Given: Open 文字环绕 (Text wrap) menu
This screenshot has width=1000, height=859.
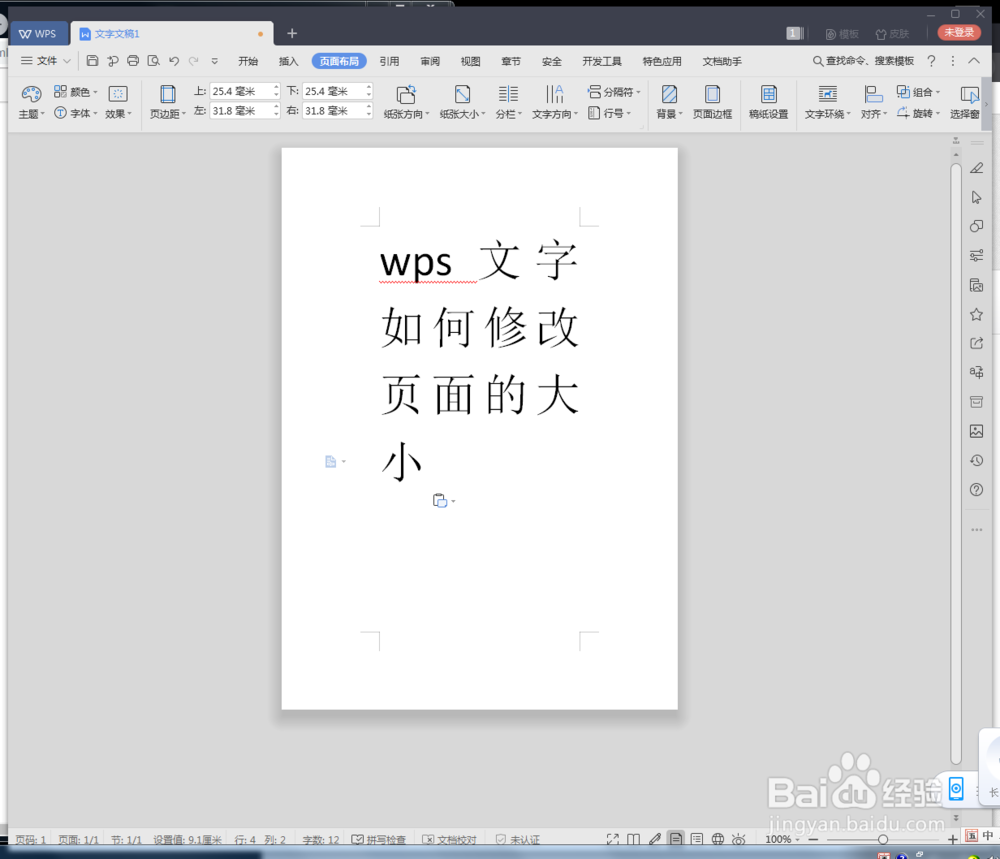Looking at the screenshot, I should click(x=827, y=102).
